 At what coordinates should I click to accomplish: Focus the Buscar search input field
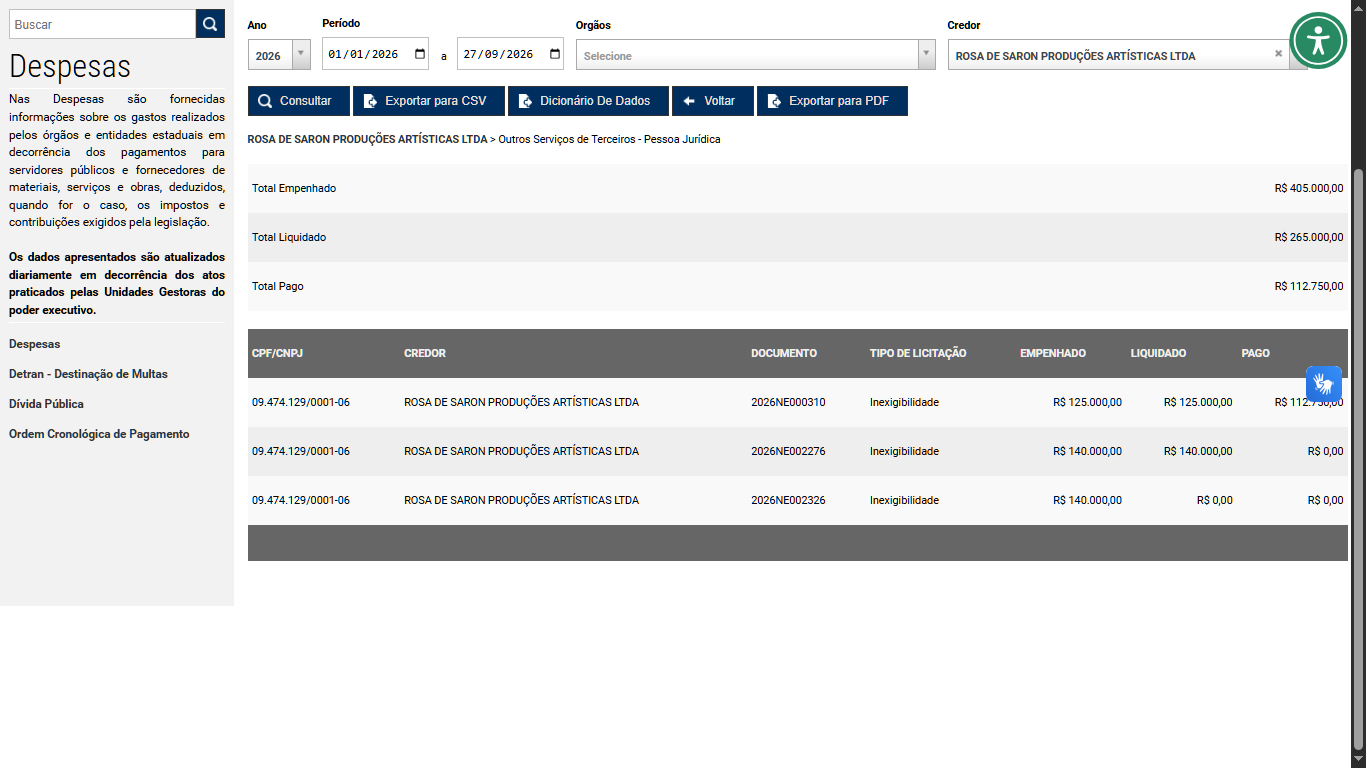click(102, 24)
